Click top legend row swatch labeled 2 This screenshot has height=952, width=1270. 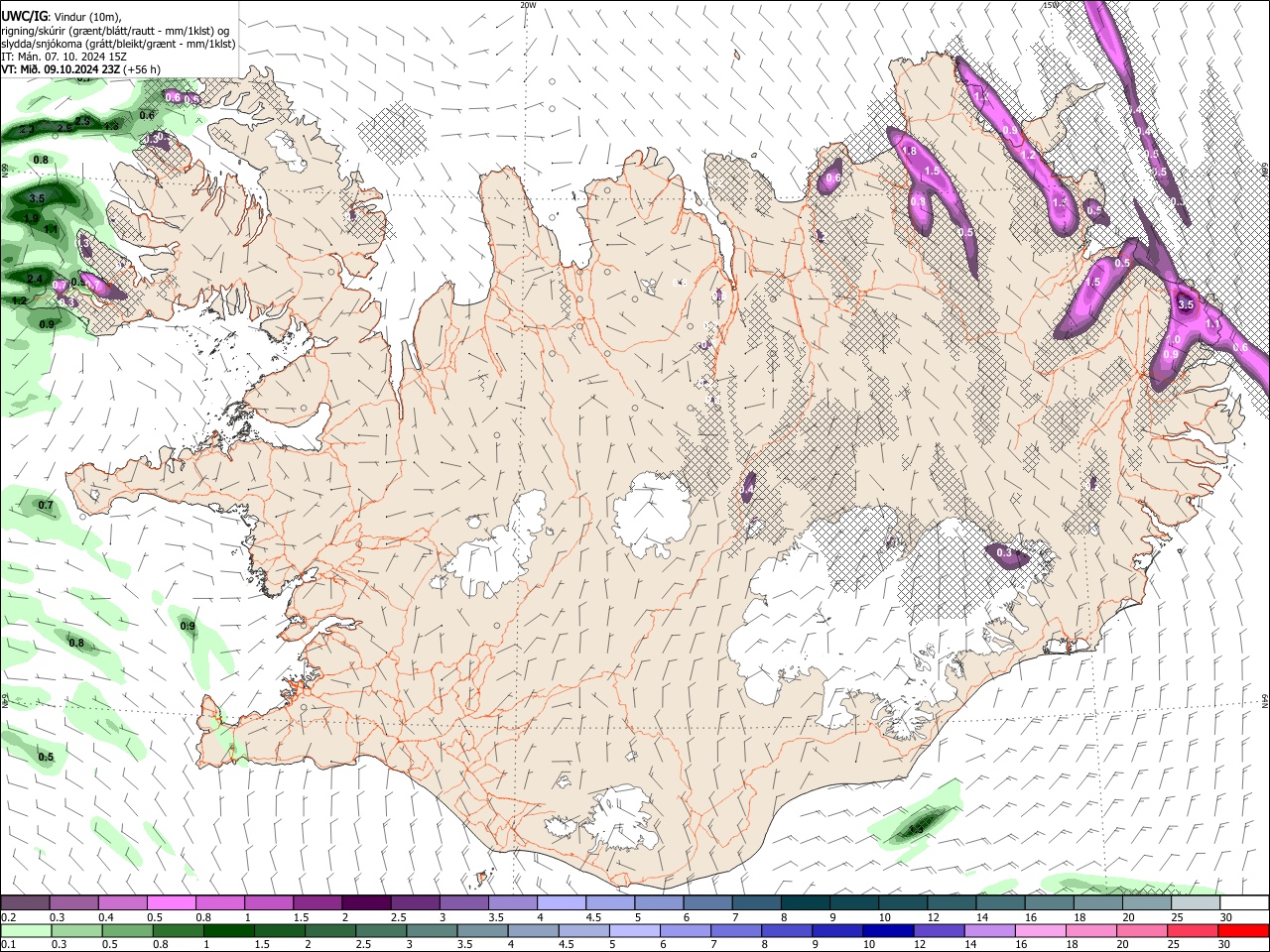(x=366, y=903)
